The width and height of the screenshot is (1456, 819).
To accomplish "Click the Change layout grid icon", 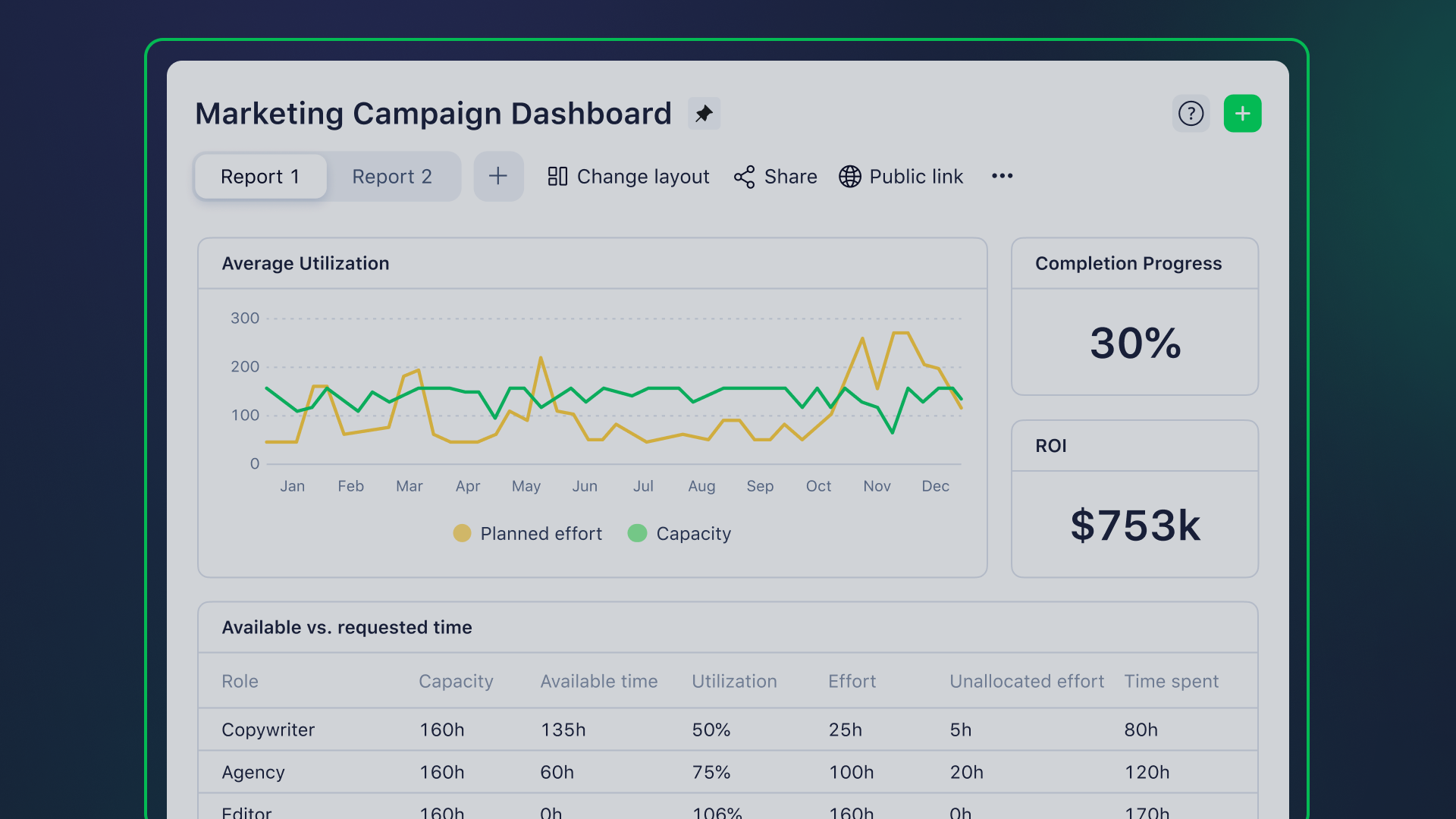I will (557, 176).
